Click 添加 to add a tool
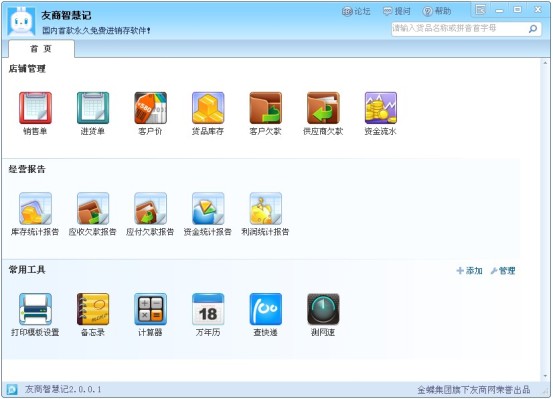553x399 pixels. 469,271
